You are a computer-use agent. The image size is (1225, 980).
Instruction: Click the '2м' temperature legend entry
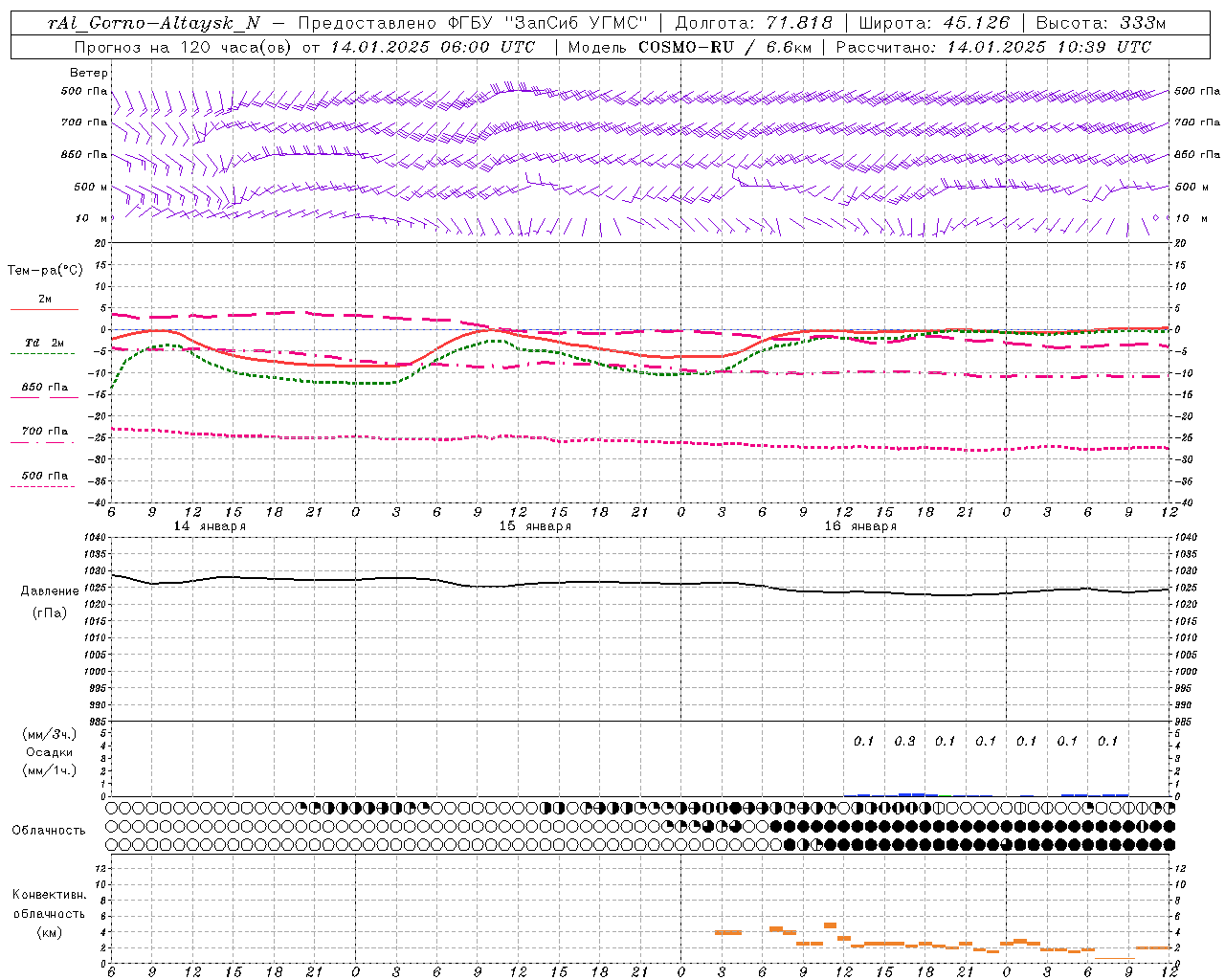coord(45,299)
